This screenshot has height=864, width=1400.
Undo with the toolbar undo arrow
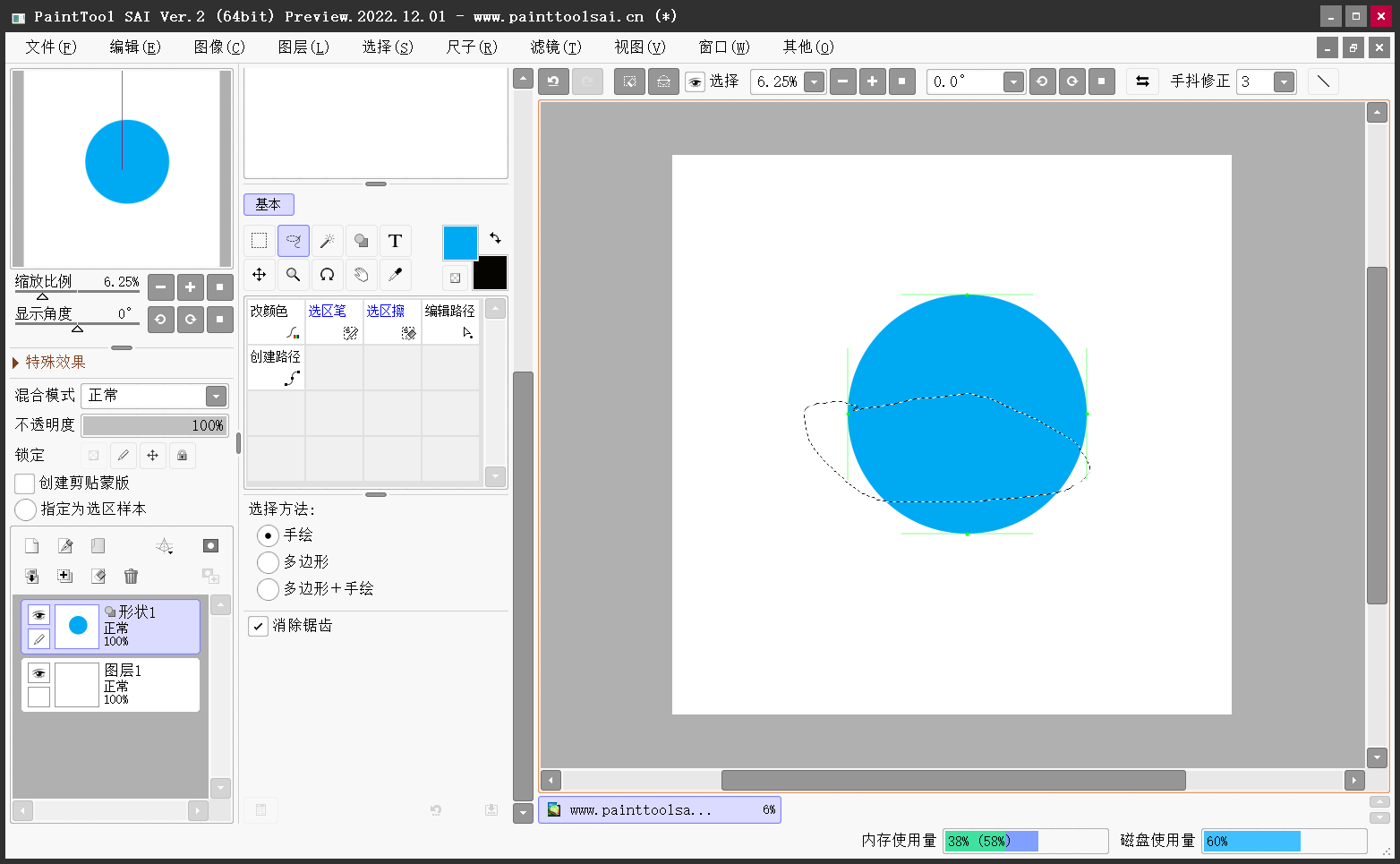point(553,81)
